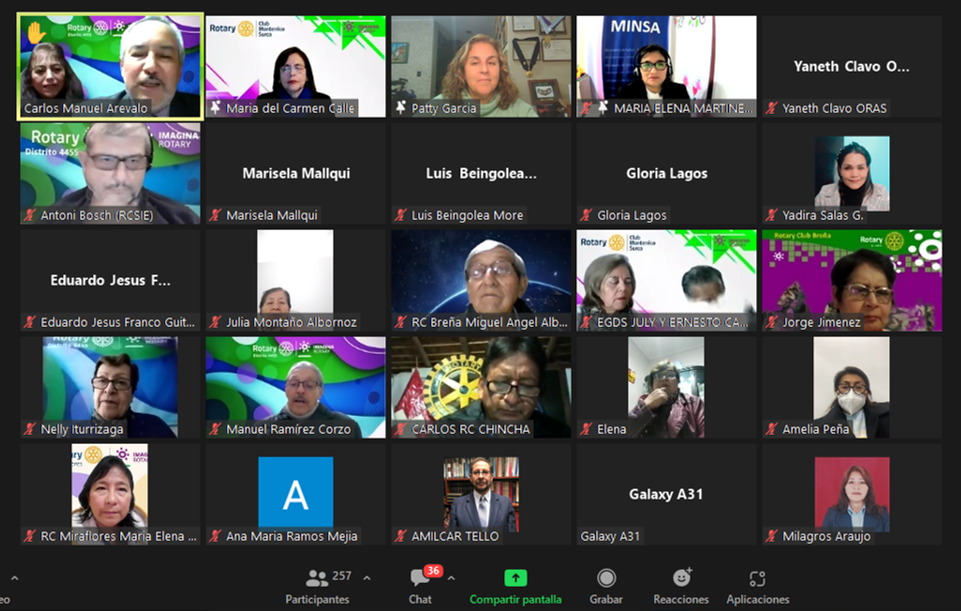Open the Aplicaciones panel
961x611 pixels.
click(757, 578)
